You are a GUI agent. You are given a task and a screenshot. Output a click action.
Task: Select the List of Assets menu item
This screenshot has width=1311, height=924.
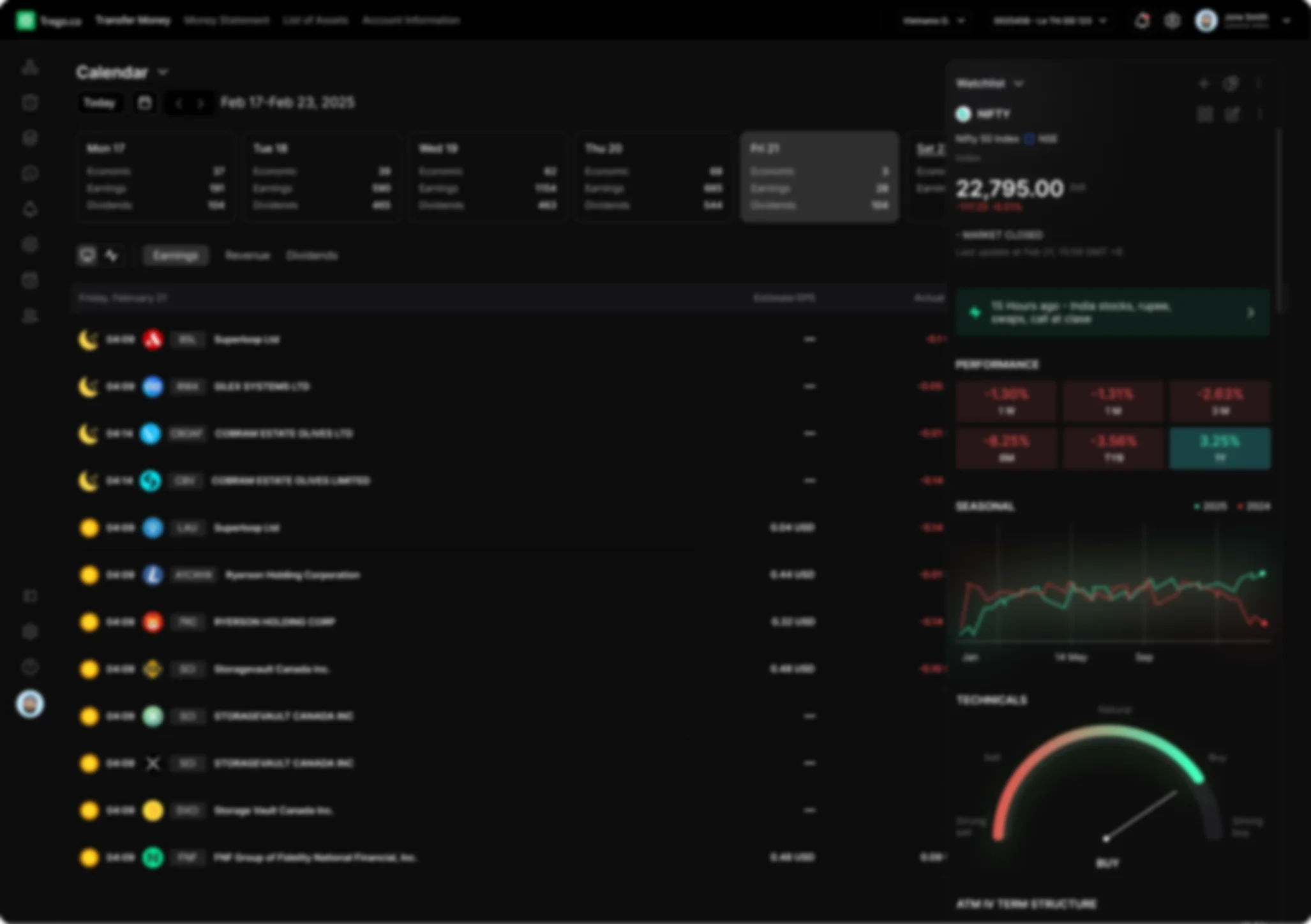[315, 20]
